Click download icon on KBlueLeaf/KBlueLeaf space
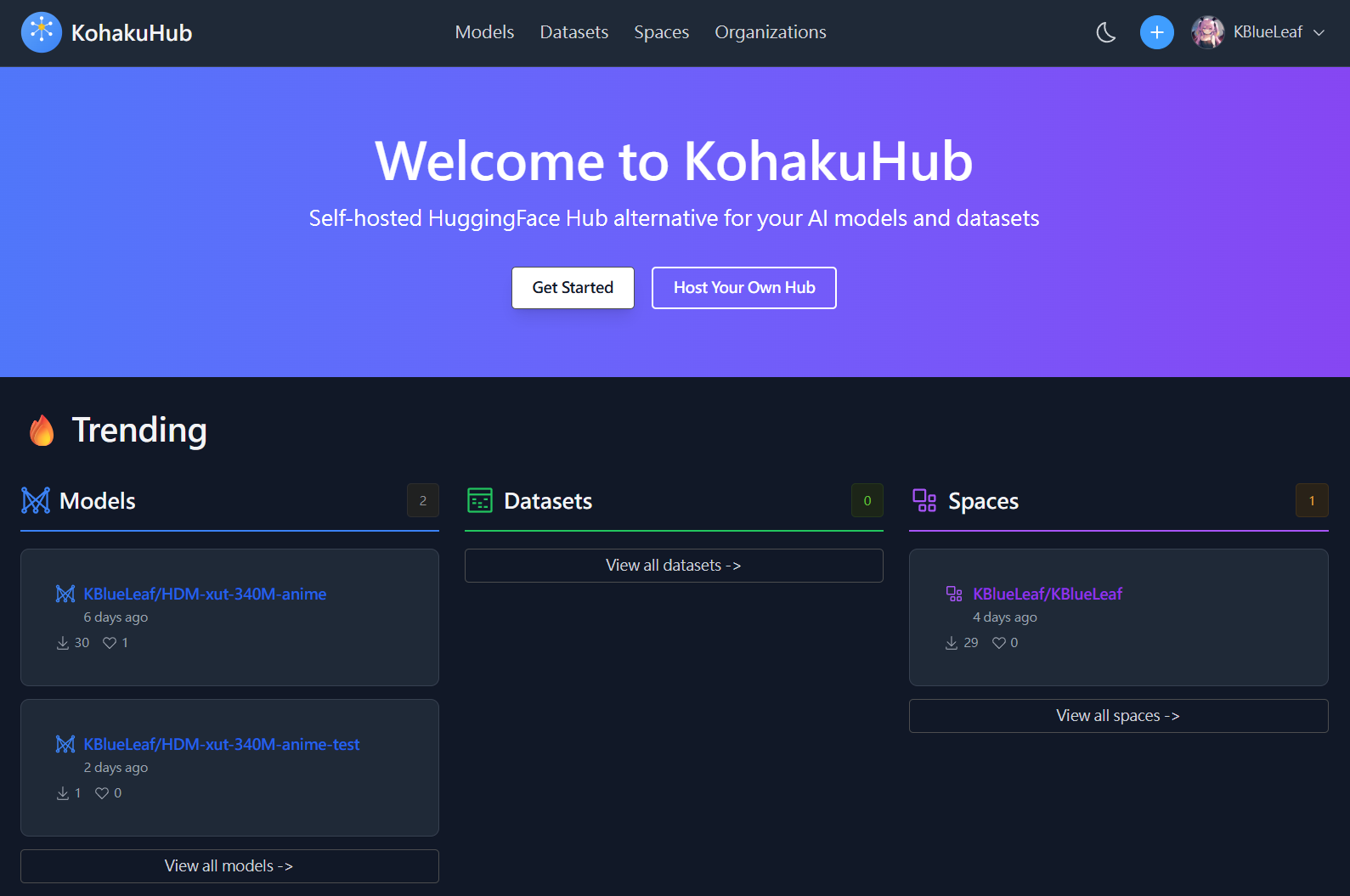Screen dimensions: 1350x896 [952, 643]
